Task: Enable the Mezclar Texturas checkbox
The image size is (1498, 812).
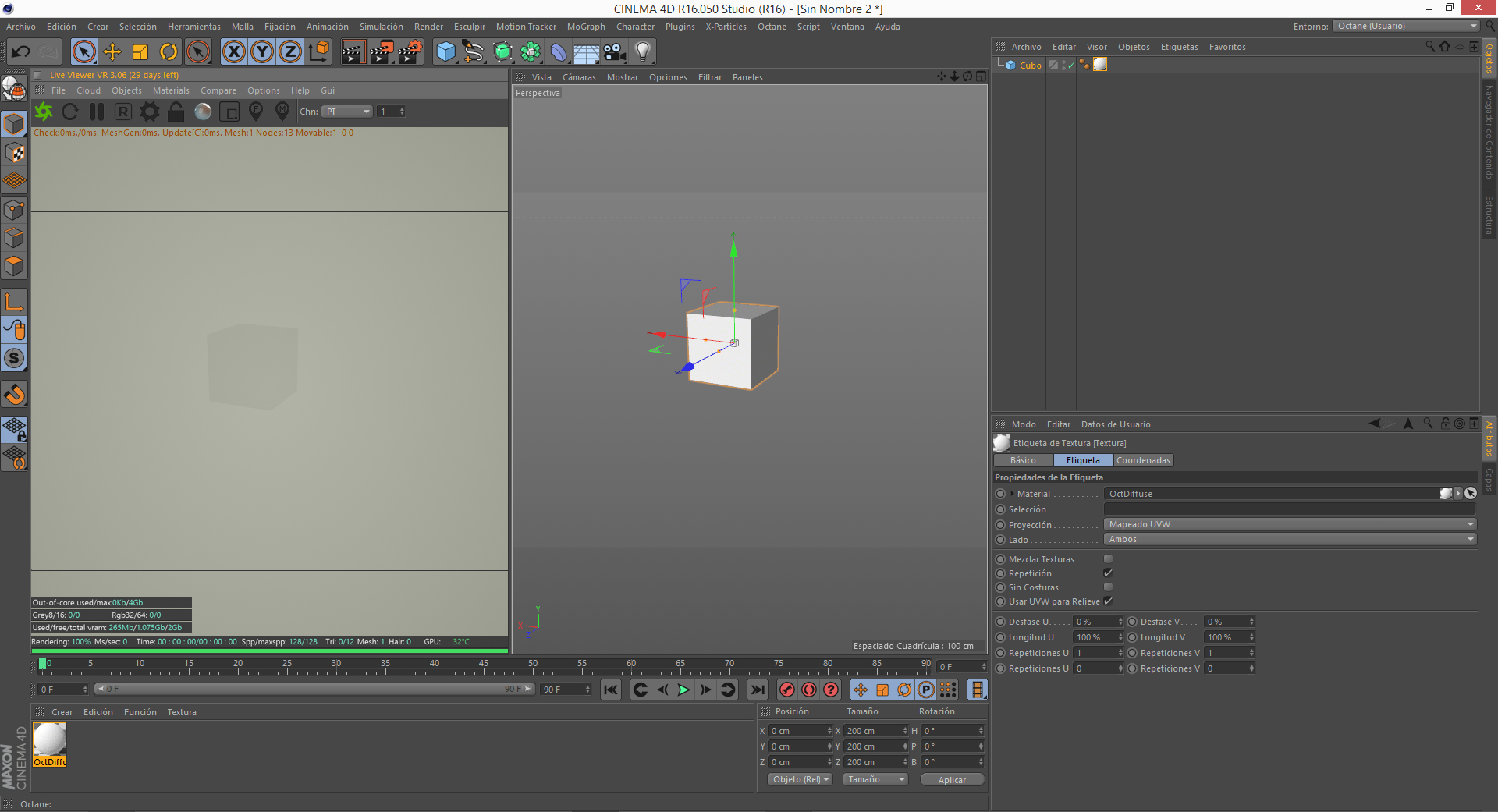Action: click(1108, 559)
